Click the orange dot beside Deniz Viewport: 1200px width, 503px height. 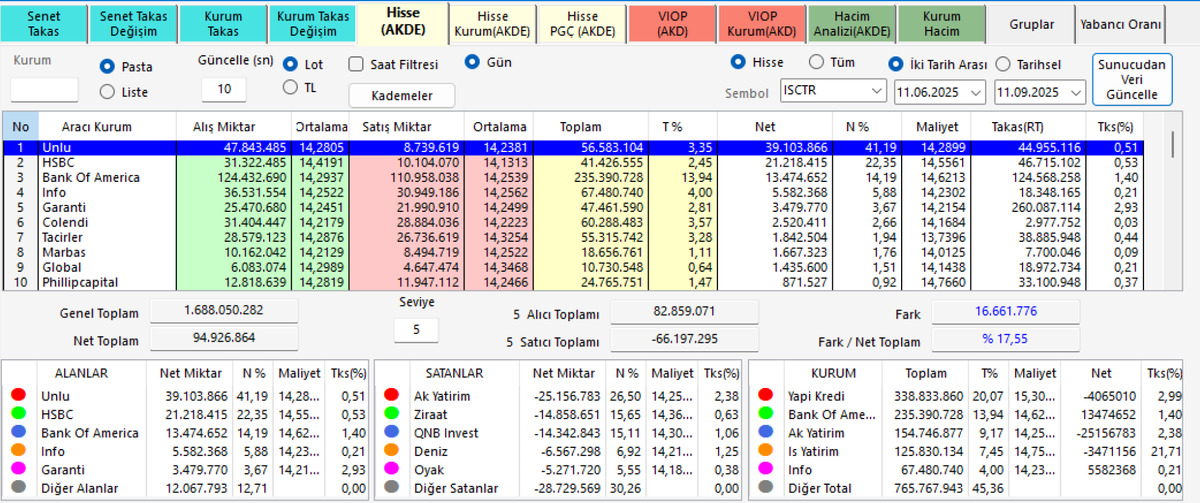tap(390, 451)
